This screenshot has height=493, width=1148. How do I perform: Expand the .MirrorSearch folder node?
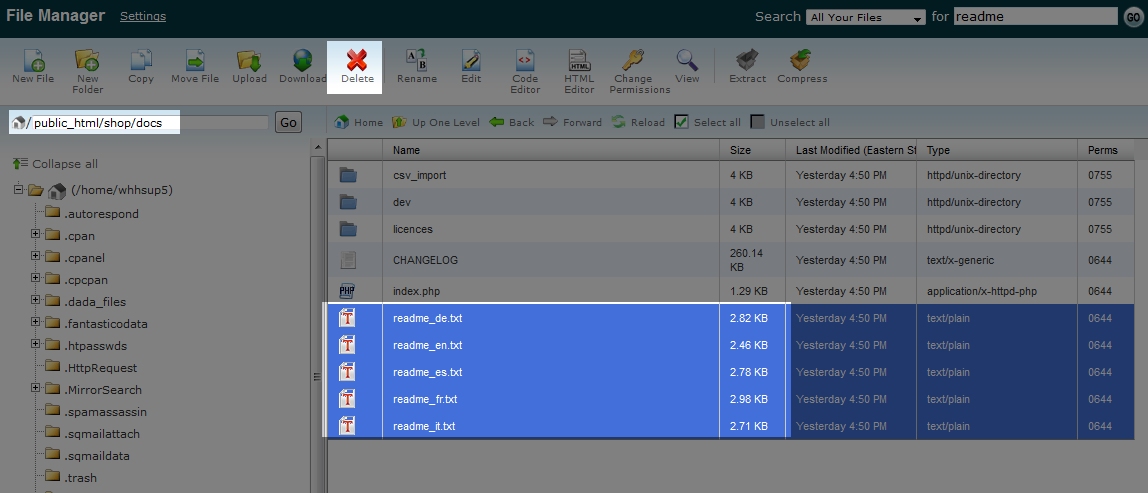coord(36,389)
